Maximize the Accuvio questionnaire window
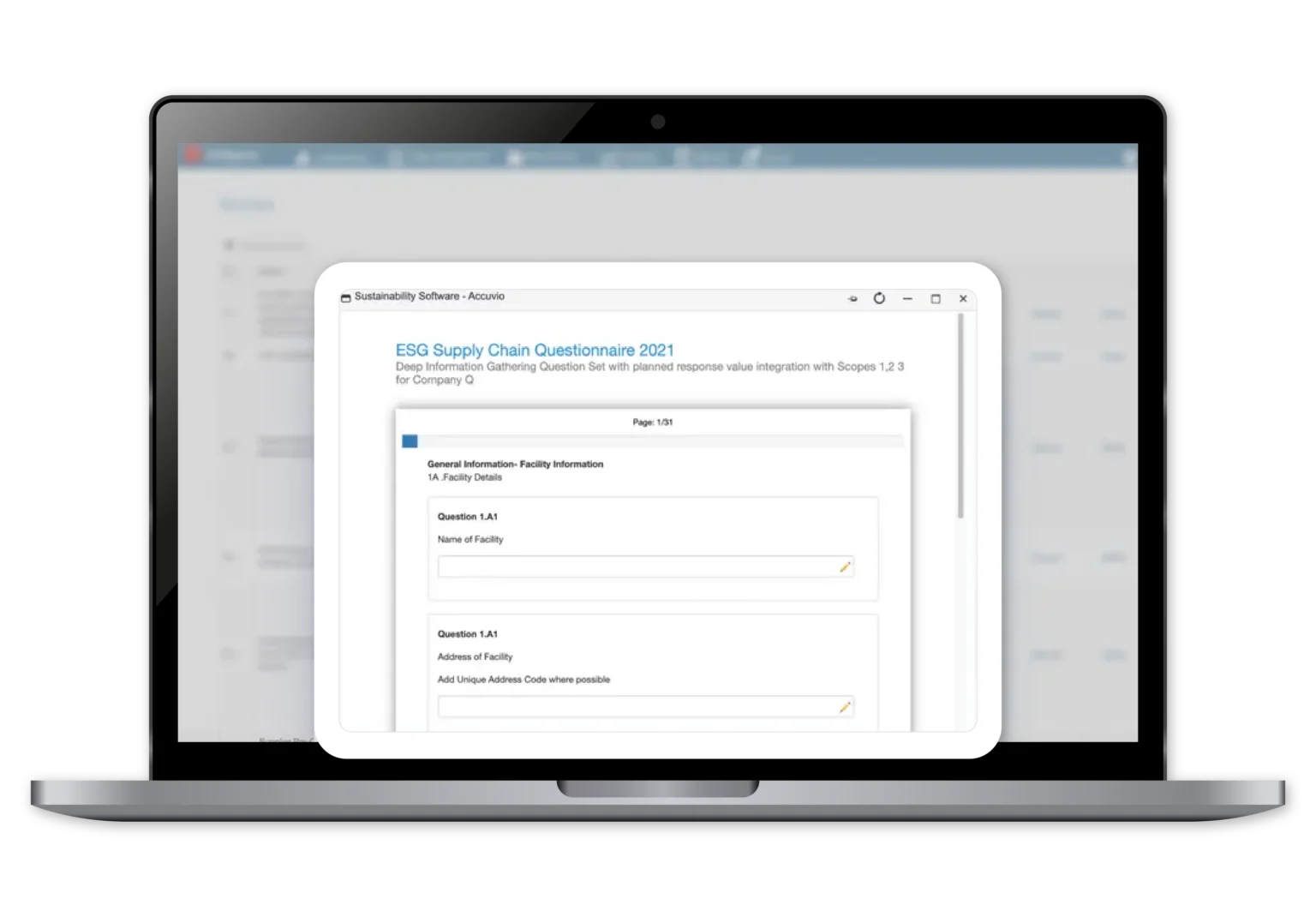 936,299
